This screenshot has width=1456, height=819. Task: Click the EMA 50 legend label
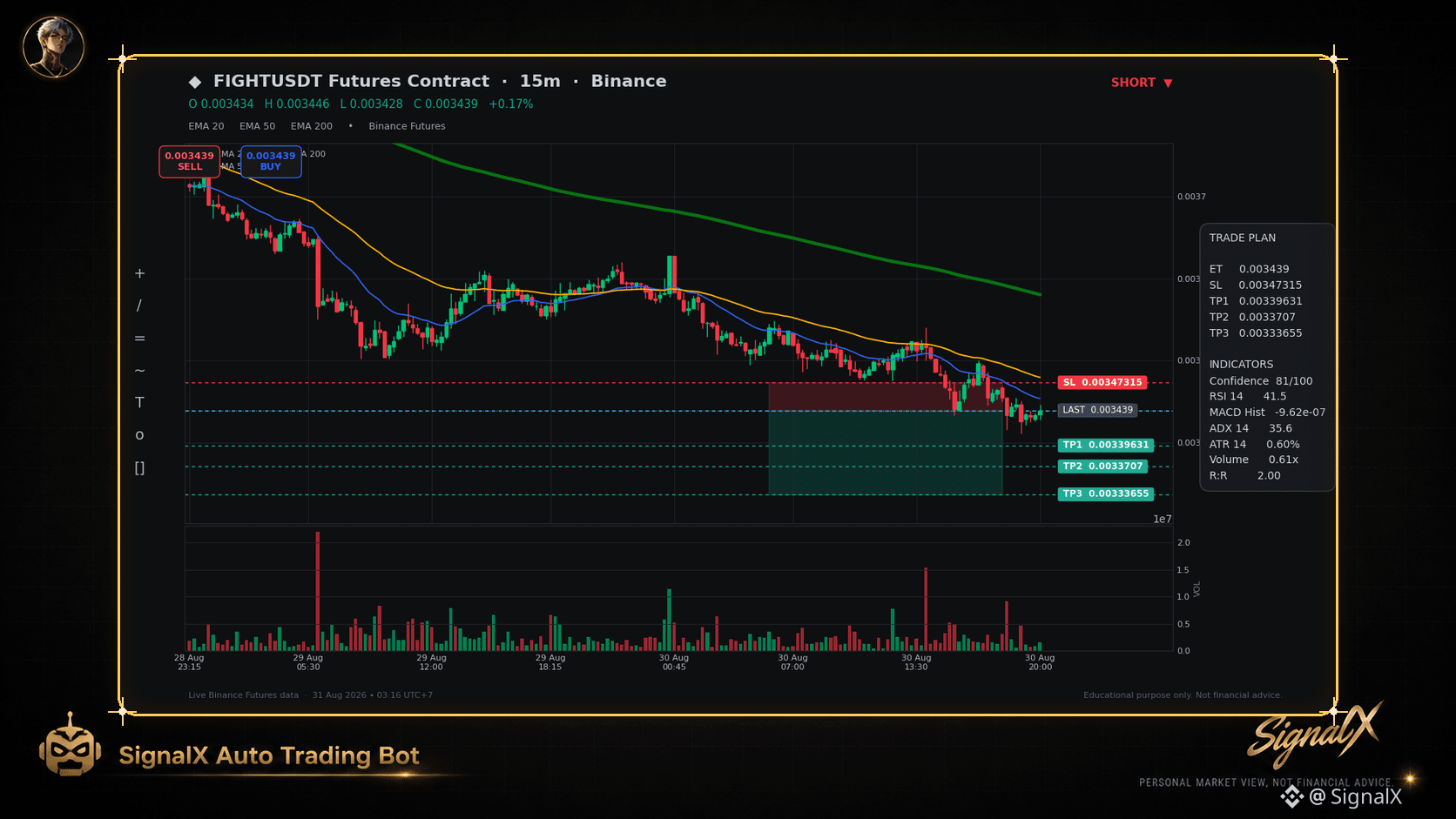[x=258, y=126]
